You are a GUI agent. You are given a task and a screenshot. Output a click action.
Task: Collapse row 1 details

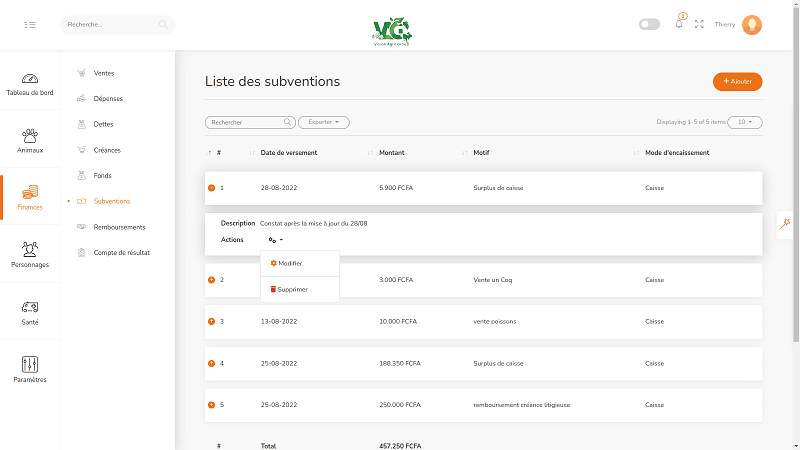point(211,188)
